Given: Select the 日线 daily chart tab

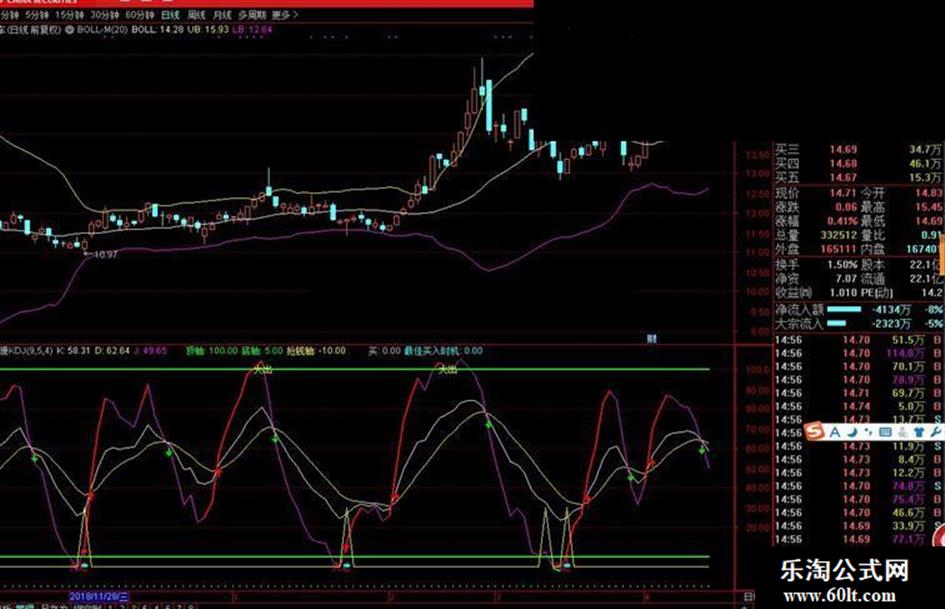Looking at the screenshot, I should point(171,15).
